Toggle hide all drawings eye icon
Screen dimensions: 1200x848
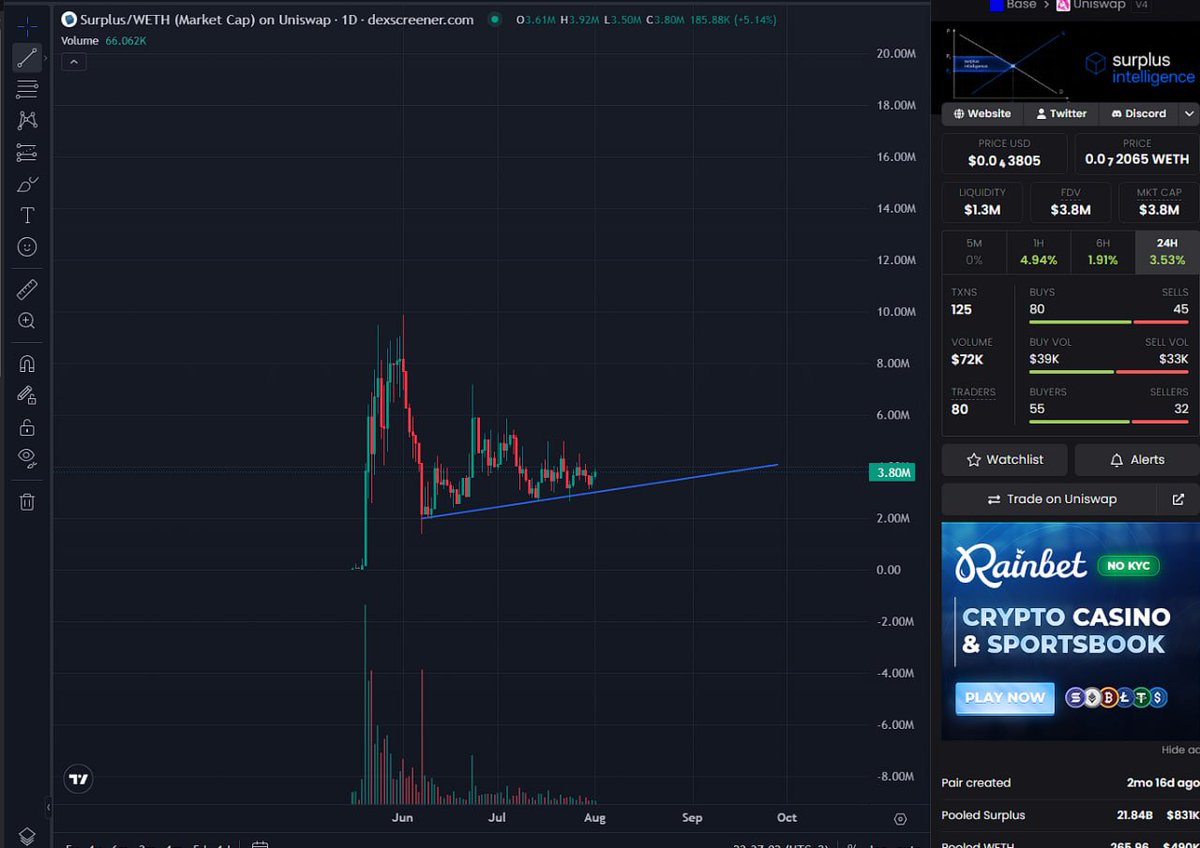[x=27, y=458]
